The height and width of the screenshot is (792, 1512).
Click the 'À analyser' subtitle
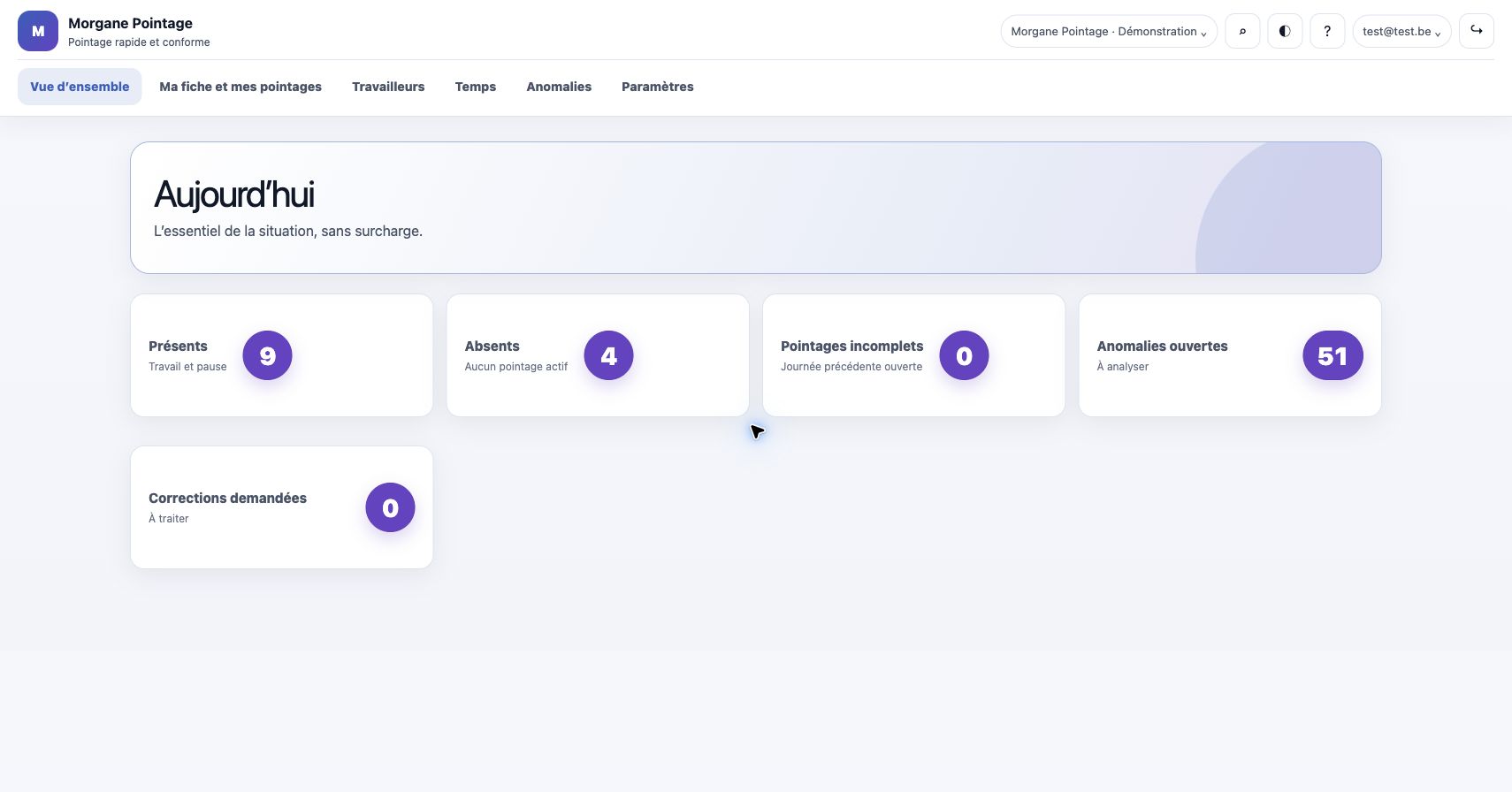tap(1123, 367)
